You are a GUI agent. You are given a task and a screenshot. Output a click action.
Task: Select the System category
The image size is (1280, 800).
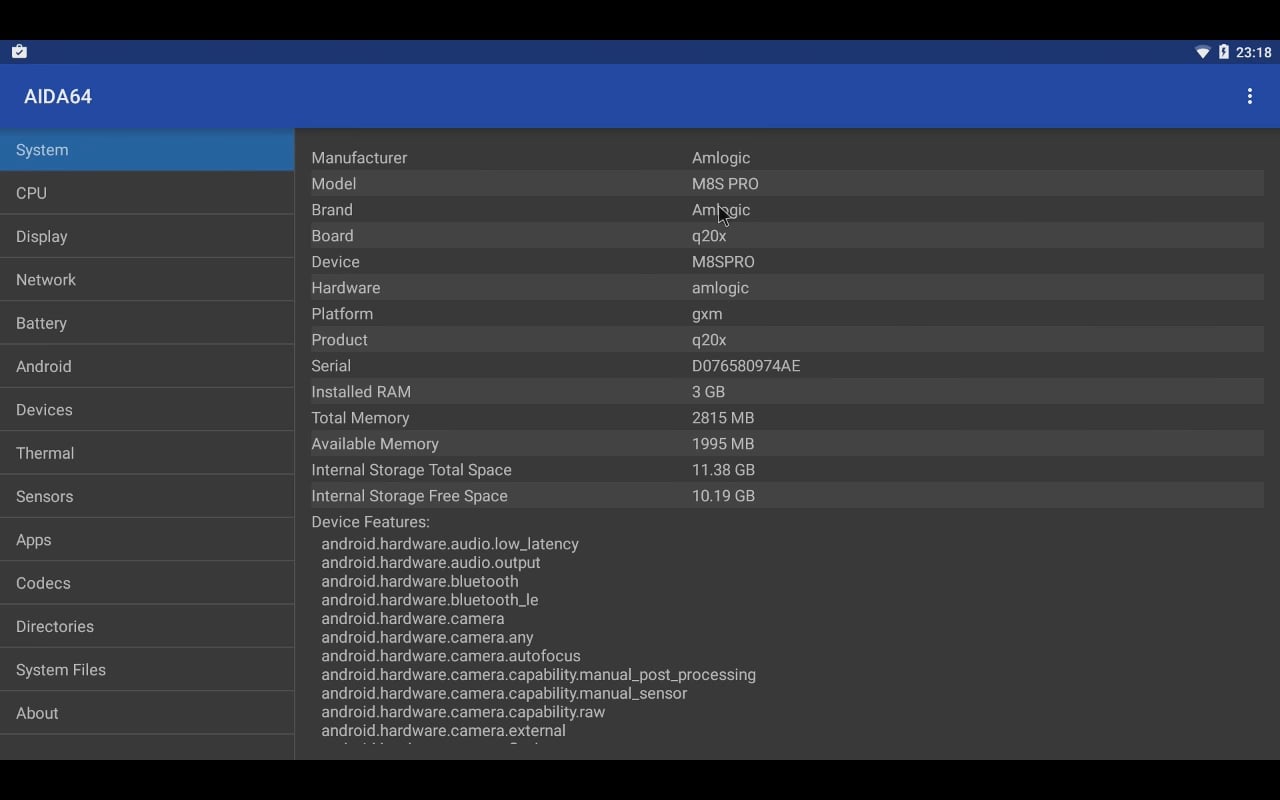click(147, 150)
